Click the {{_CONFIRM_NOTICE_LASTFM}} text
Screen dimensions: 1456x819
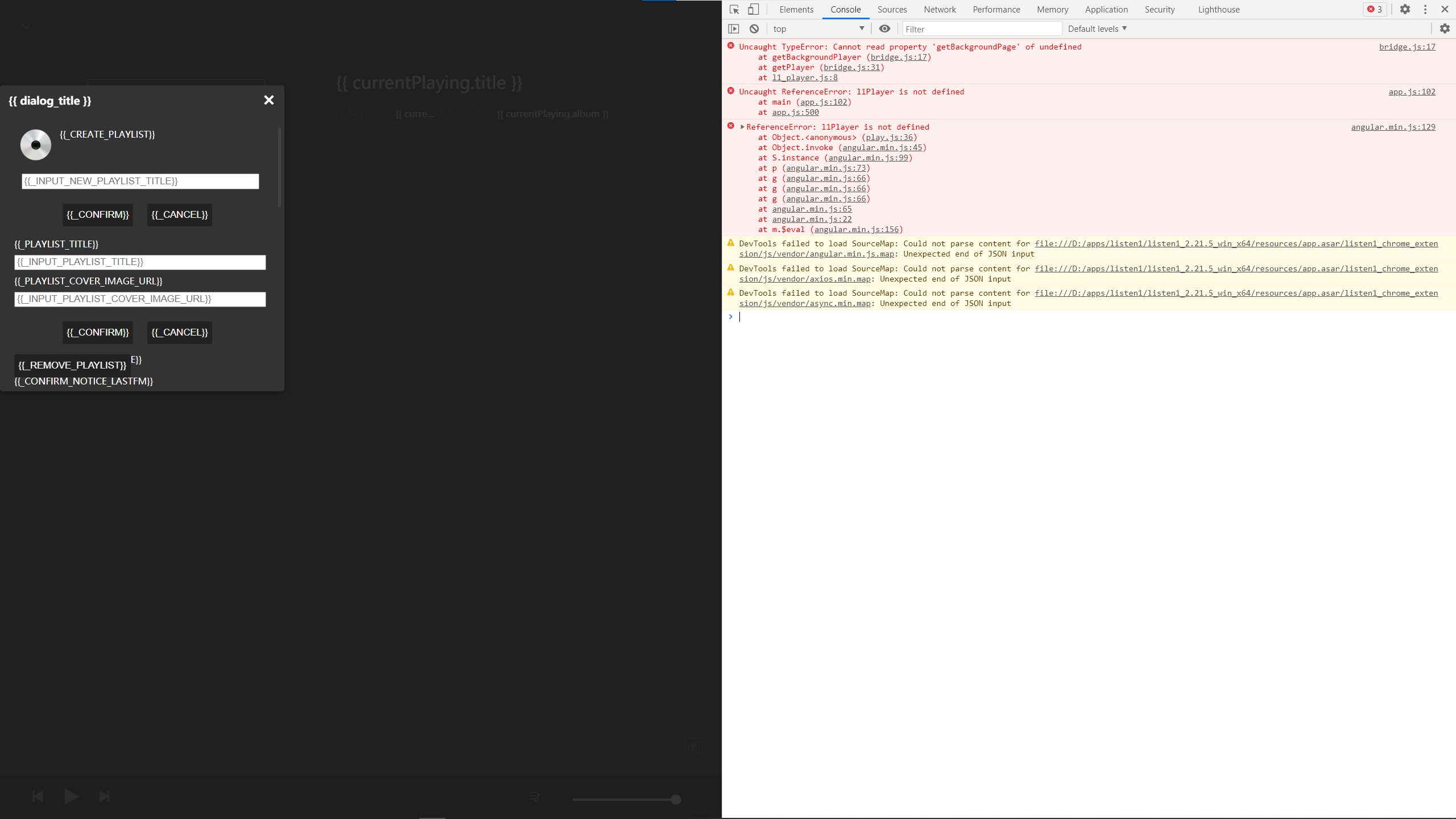(84, 381)
